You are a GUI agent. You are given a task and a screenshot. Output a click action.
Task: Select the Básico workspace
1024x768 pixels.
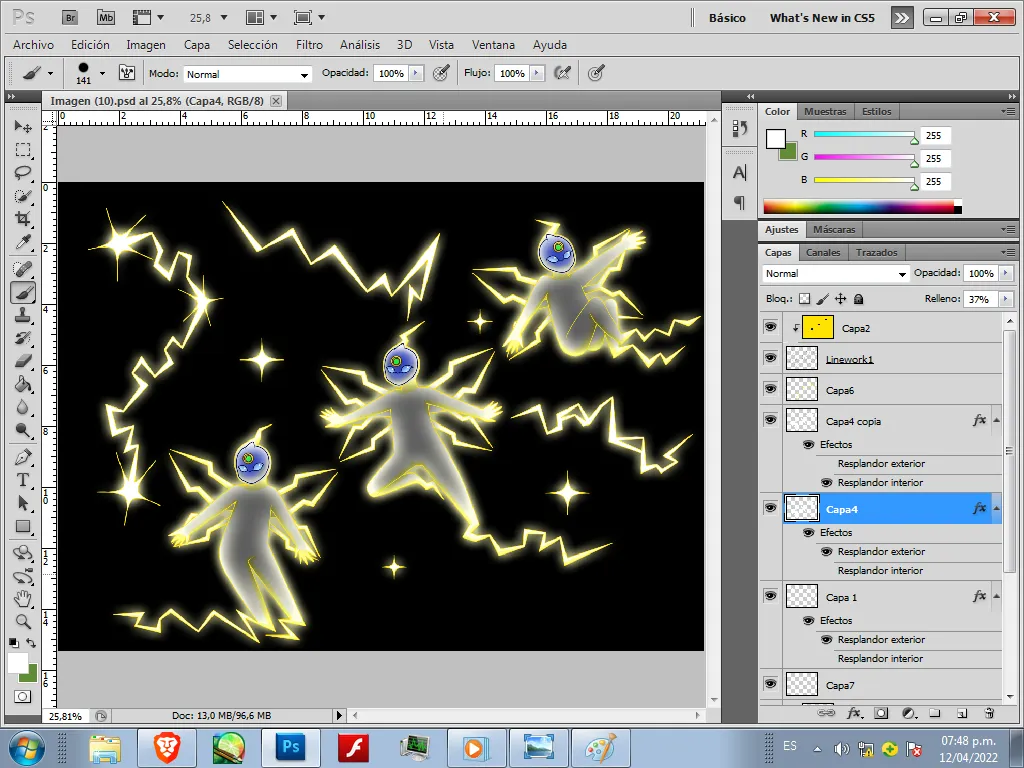[727, 18]
